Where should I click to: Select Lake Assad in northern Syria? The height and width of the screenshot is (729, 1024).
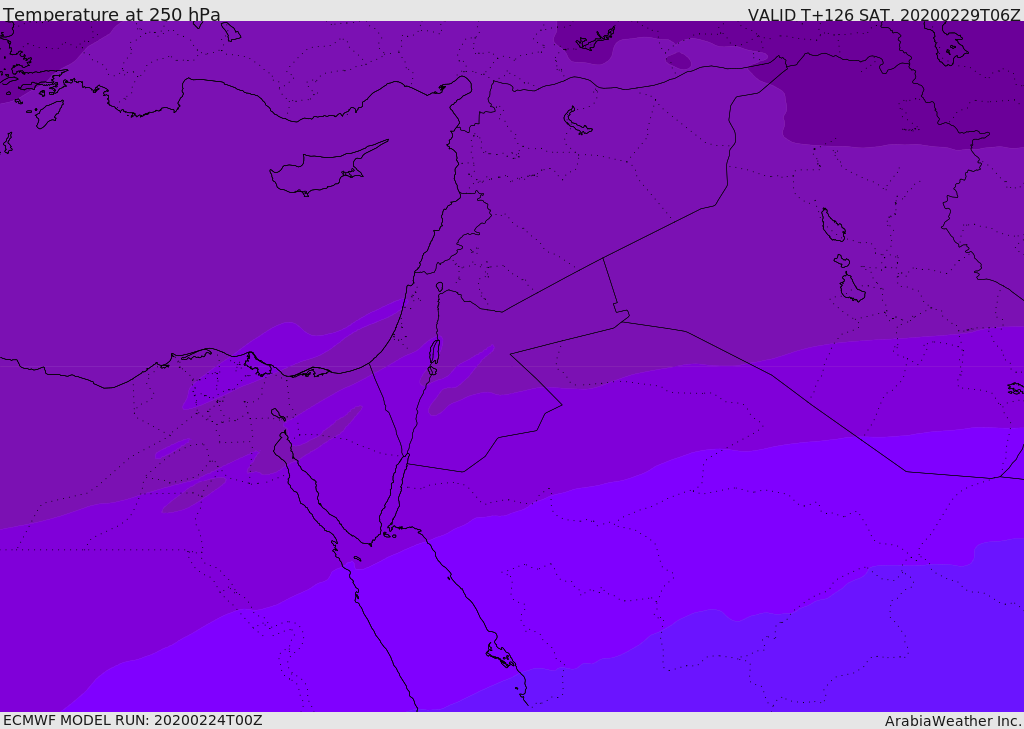(x=577, y=122)
